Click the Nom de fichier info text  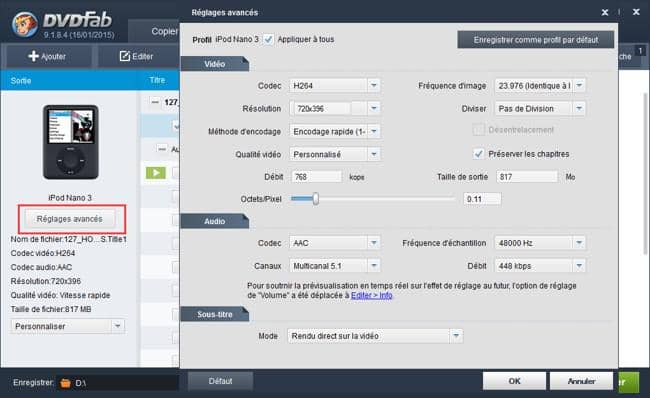[68, 239]
